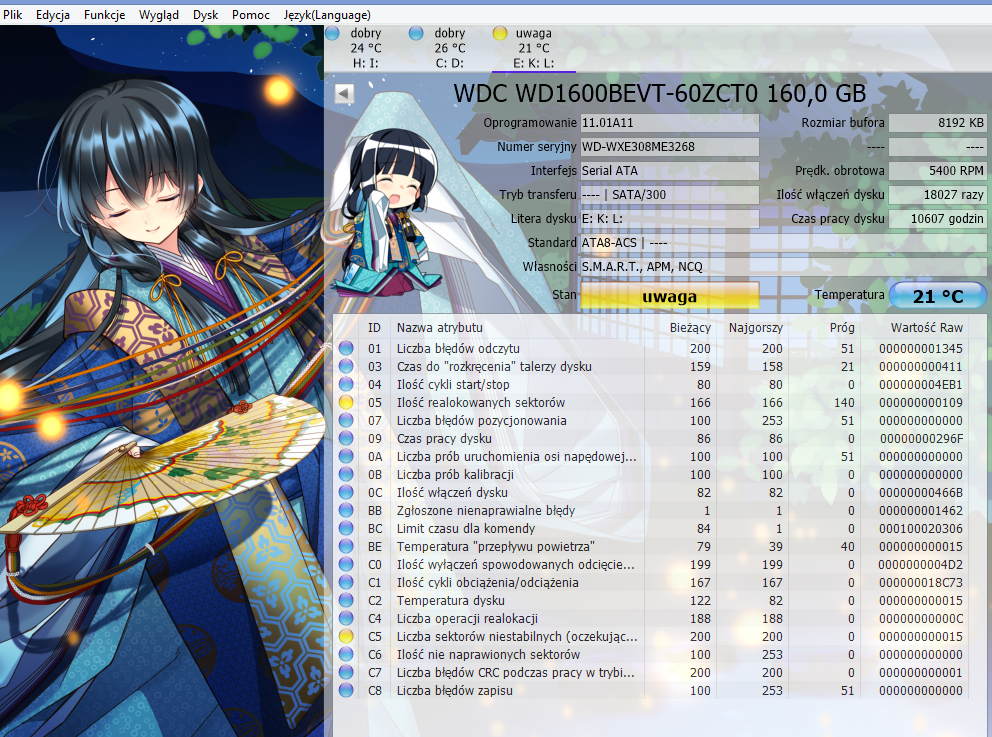Select the E: K: L: disk tab
Screen dimensions: 992x737
point(533,48)
